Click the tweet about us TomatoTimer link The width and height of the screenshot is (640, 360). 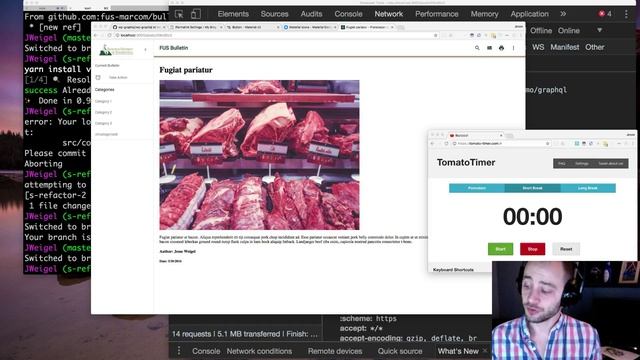point(611,164)
